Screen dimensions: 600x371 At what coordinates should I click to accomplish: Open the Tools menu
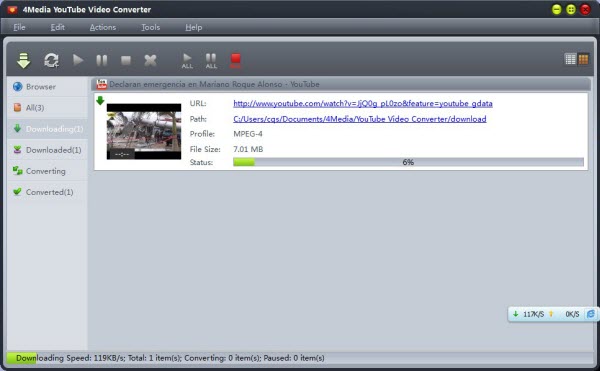(150, 27)
